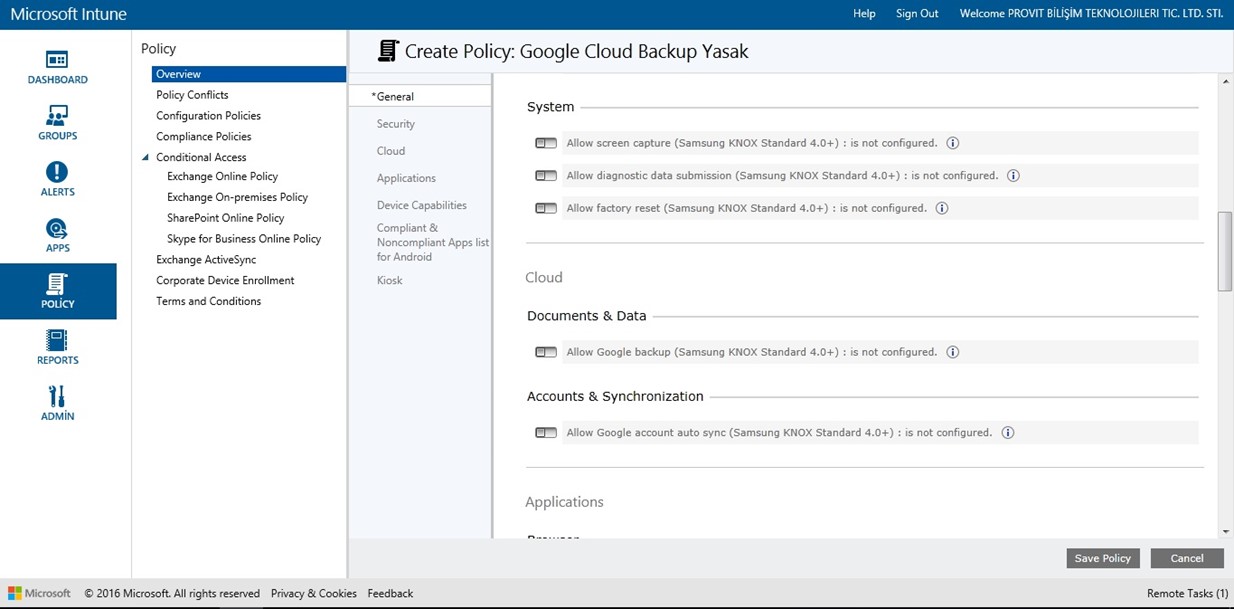Click the Welcome PROVIT account name
1234x609 pixels.
pos(1091,14)
